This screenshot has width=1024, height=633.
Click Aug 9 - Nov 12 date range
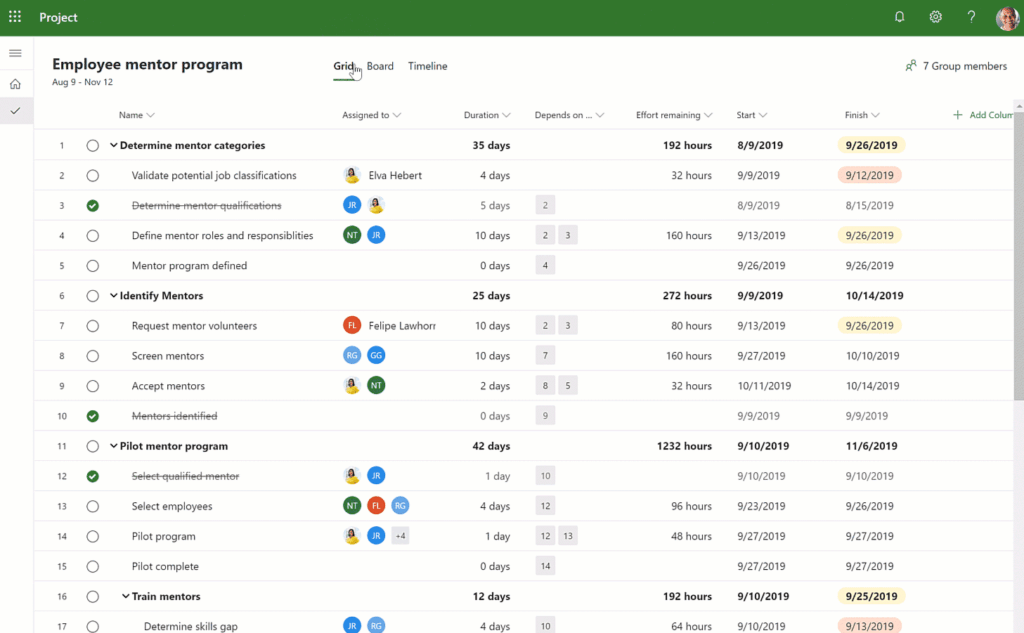point(82,82)
